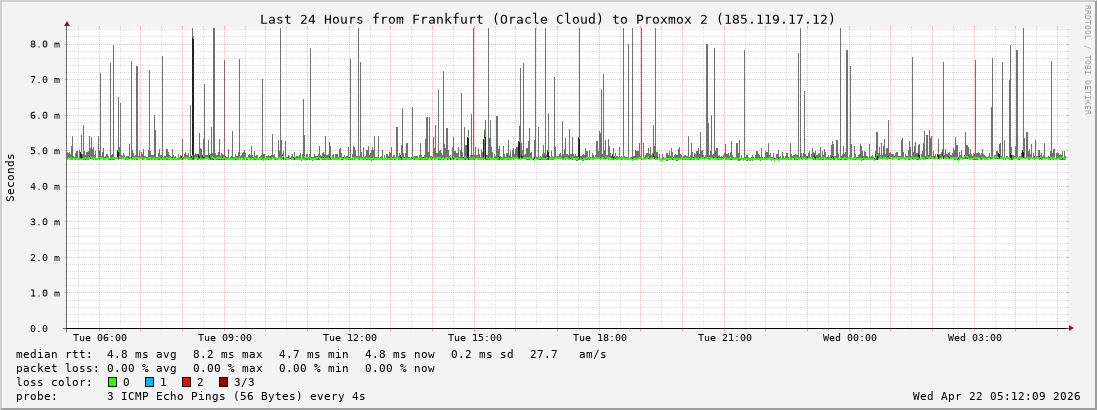Image resolution: width=1097 pixels, height=410 pixels.
Task: Click the RRDTOOL / TOBI OETIKER watermark
Action: pos(1087,60)
